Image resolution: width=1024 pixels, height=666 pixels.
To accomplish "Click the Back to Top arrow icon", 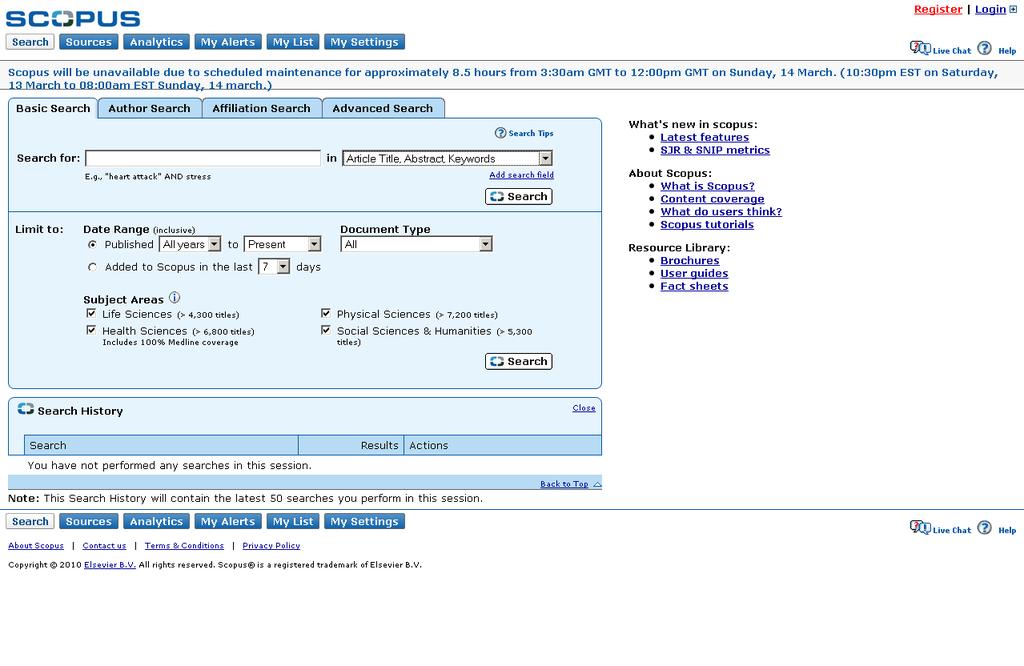I will [597, 484].
